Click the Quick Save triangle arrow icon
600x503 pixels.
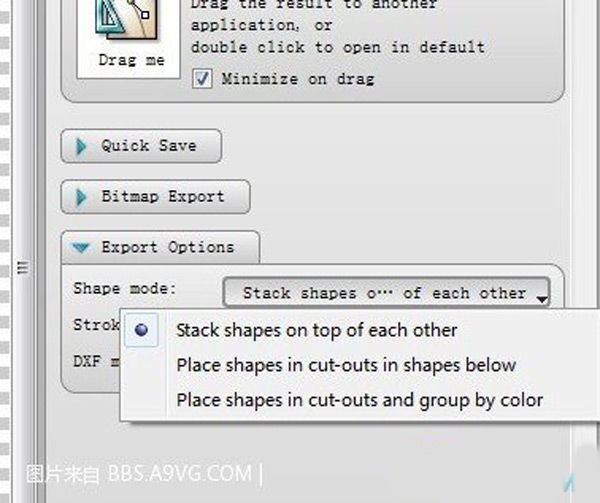81,146
